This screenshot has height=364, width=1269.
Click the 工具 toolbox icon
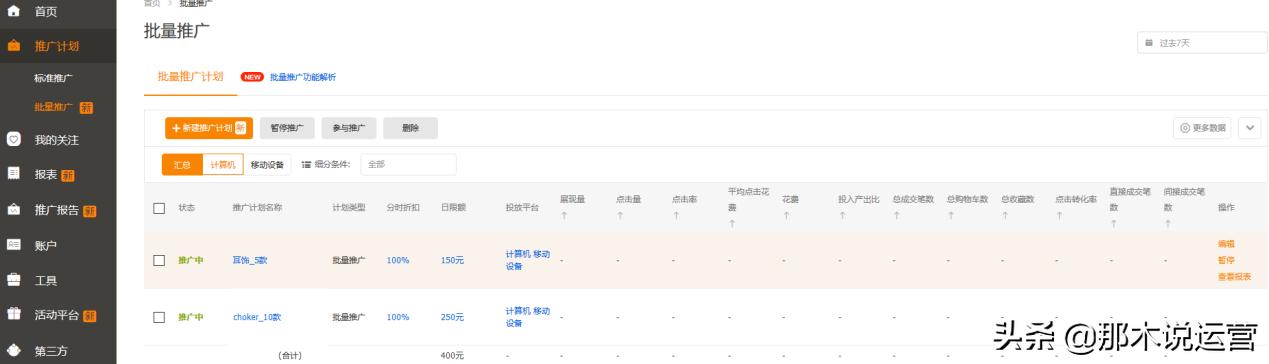(13, 280)
